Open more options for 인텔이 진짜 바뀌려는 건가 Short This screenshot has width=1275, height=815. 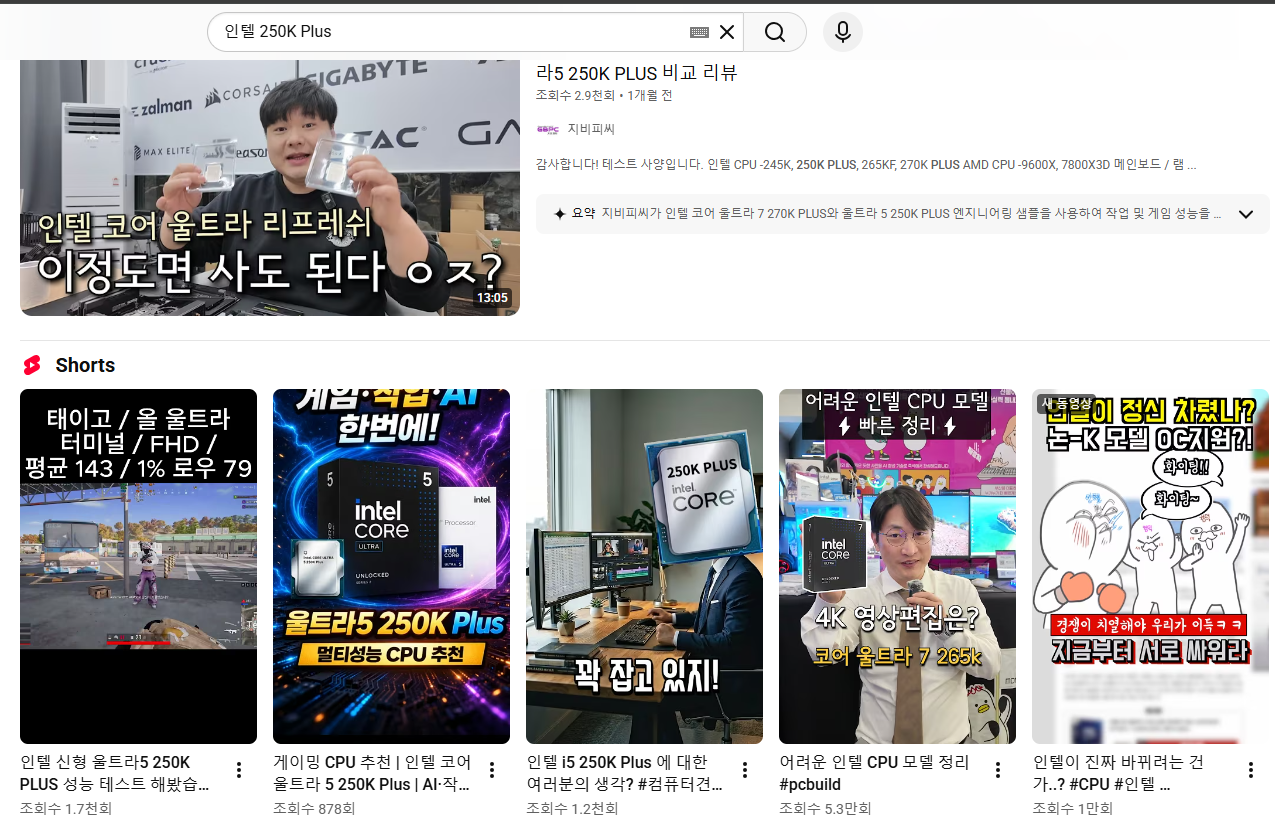(x=1251, y=769)
